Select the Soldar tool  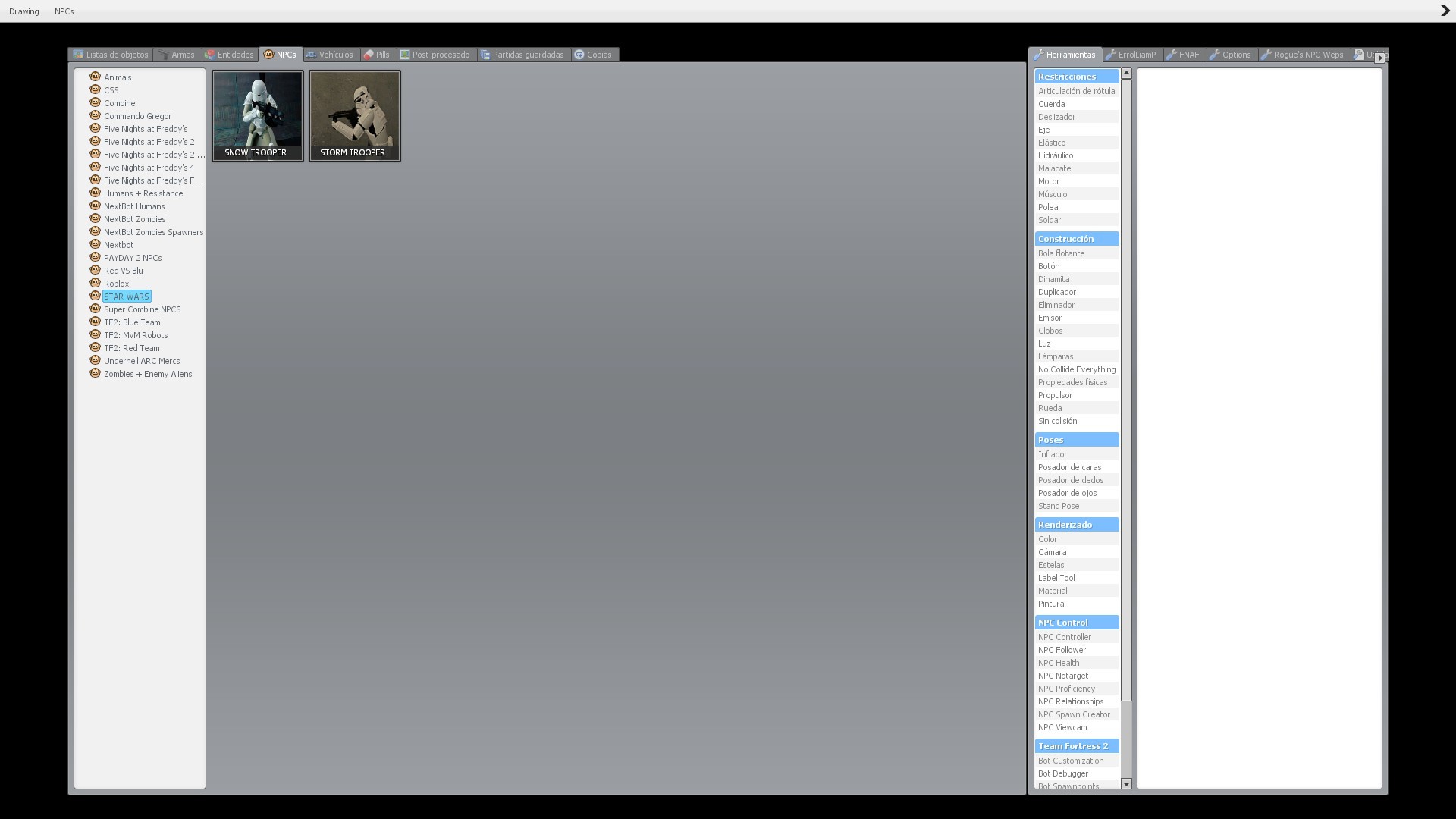tap(1050, 220)
